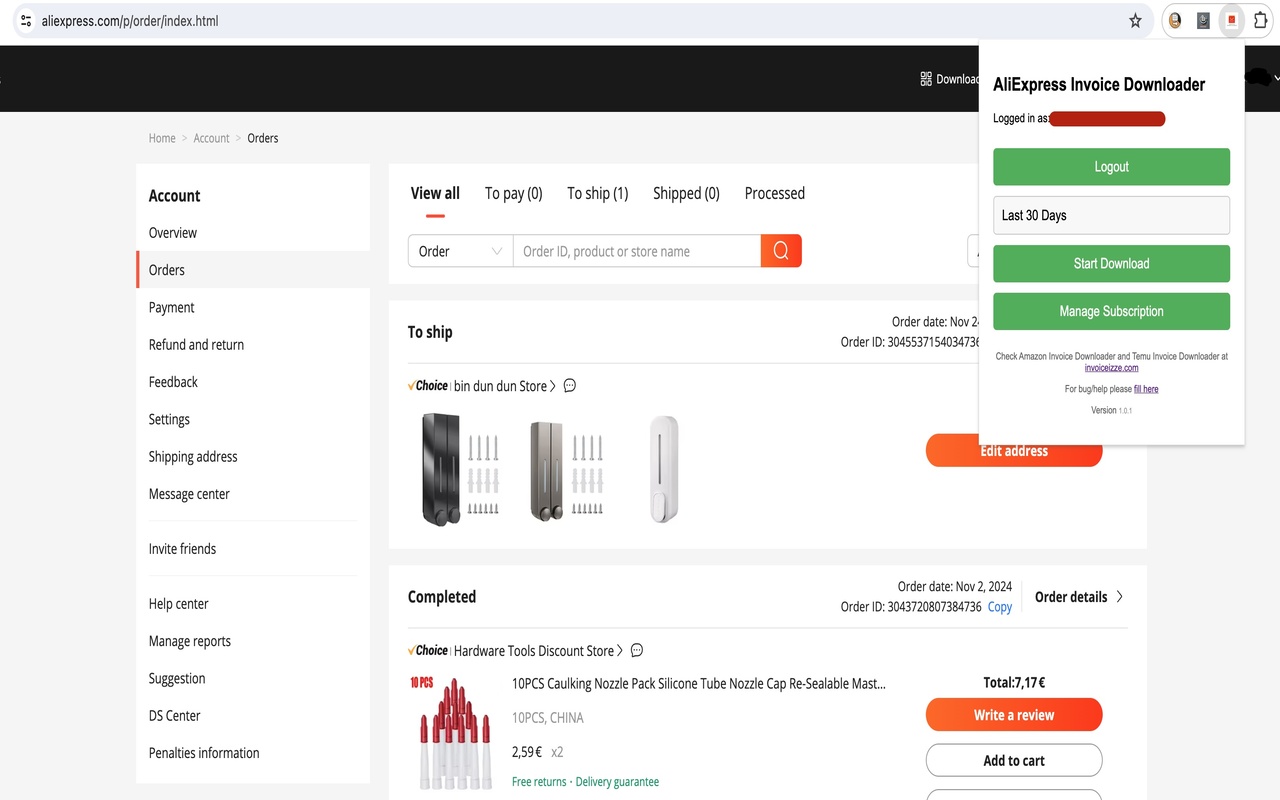Click 'Free returns · Delivery guarantee' text

coord(585,782)
